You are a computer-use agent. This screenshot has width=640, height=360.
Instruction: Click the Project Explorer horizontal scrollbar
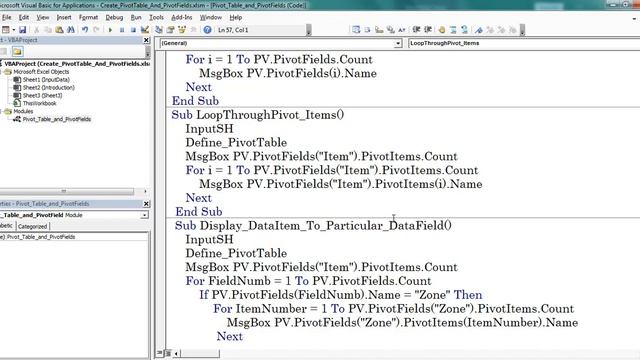67,191
